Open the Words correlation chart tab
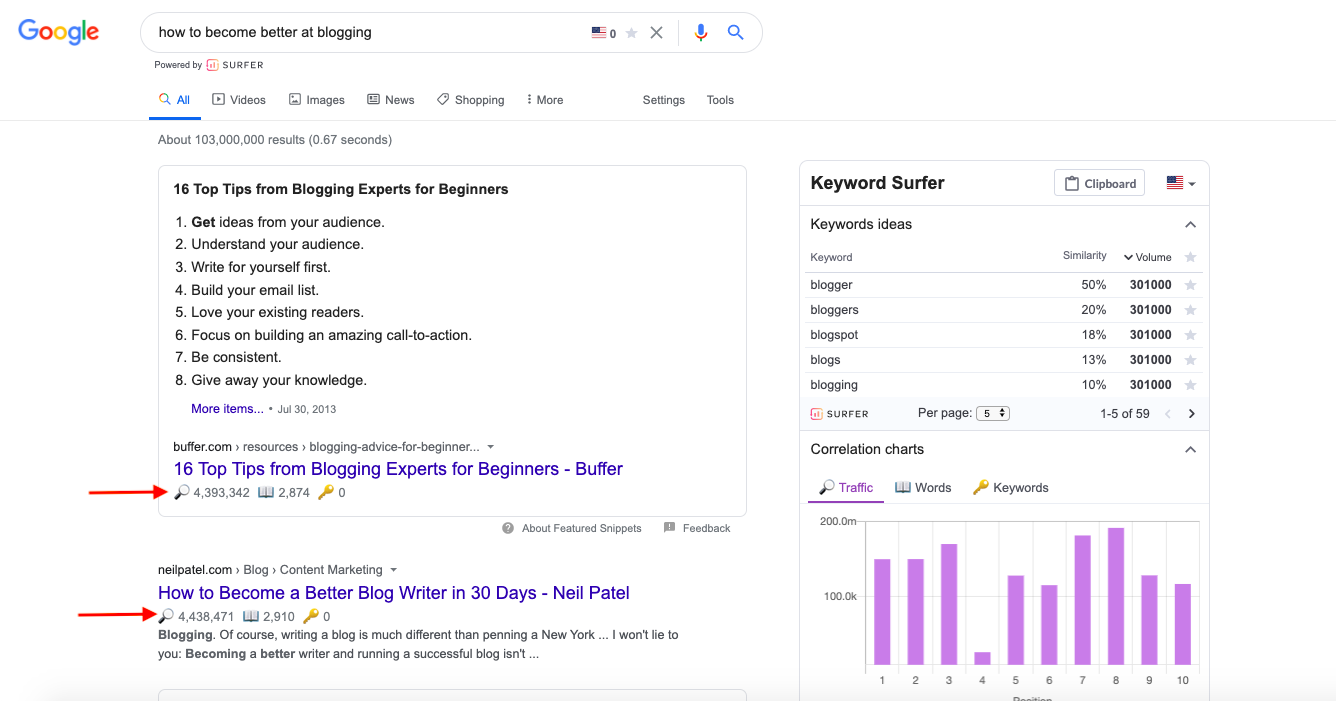Image resolution: width=1336 pixels, height=701 pixels. (x=923, y=487)
